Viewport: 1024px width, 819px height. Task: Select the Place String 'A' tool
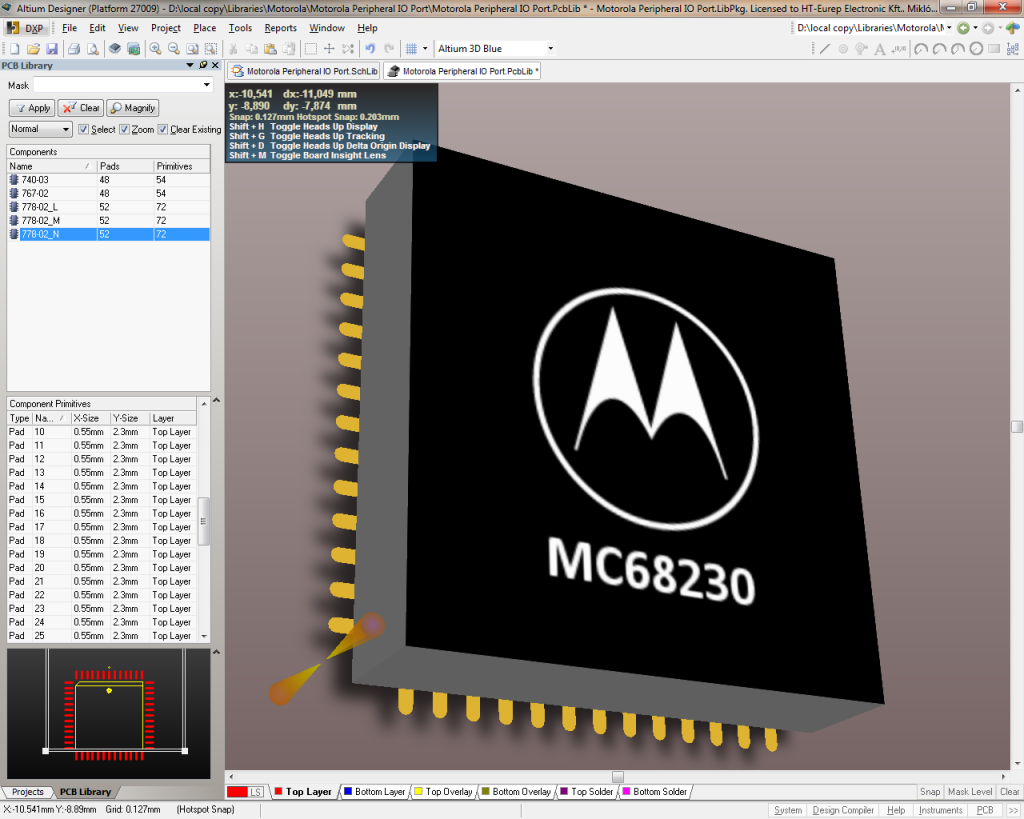point(880,49)
